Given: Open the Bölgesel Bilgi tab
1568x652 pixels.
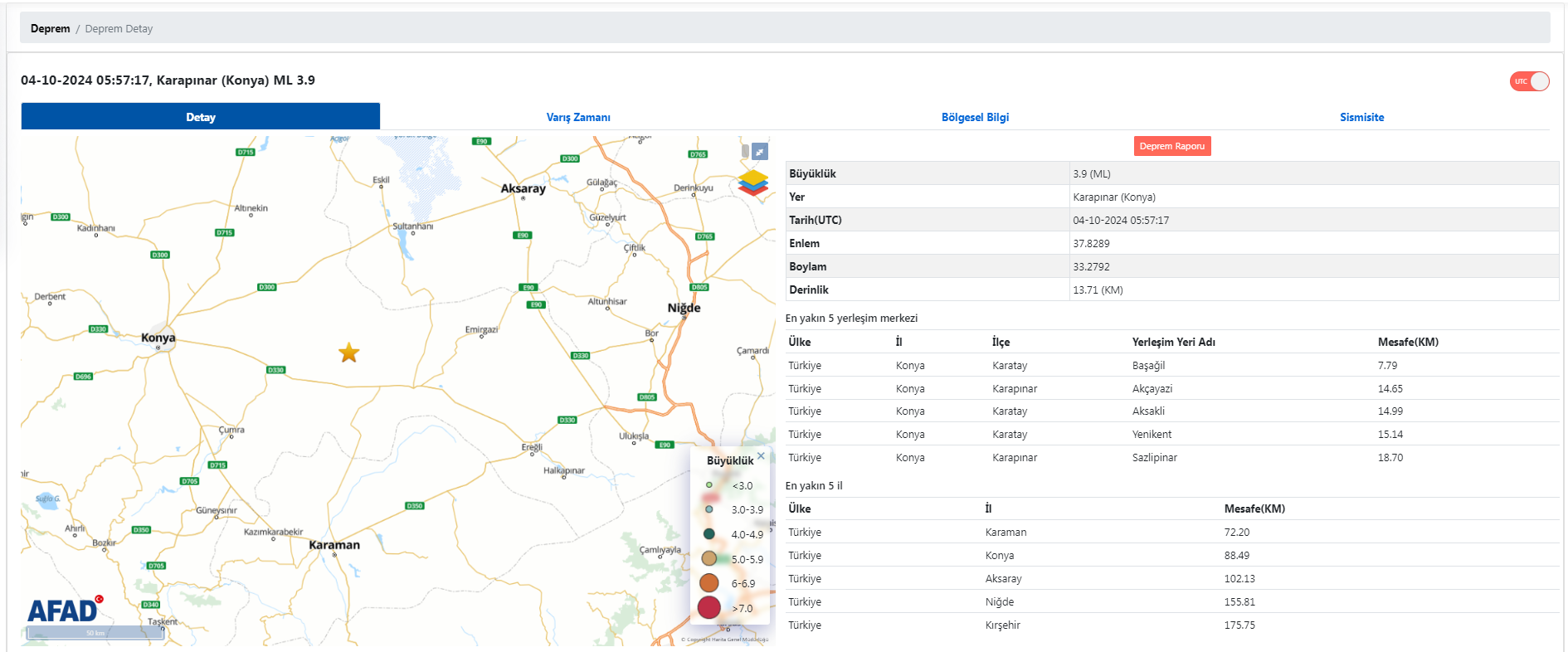Looking at the screenshot, I should (x=975, y=117).
